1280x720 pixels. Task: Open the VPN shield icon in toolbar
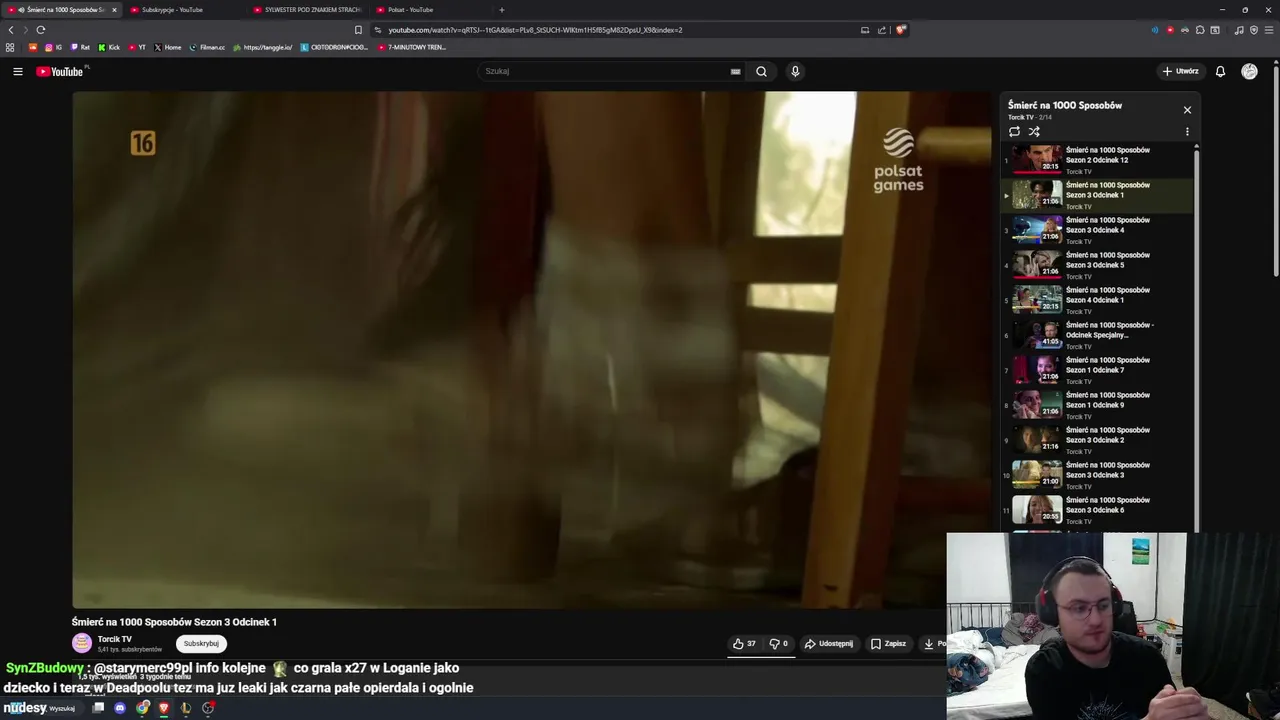pos(1254,30)
